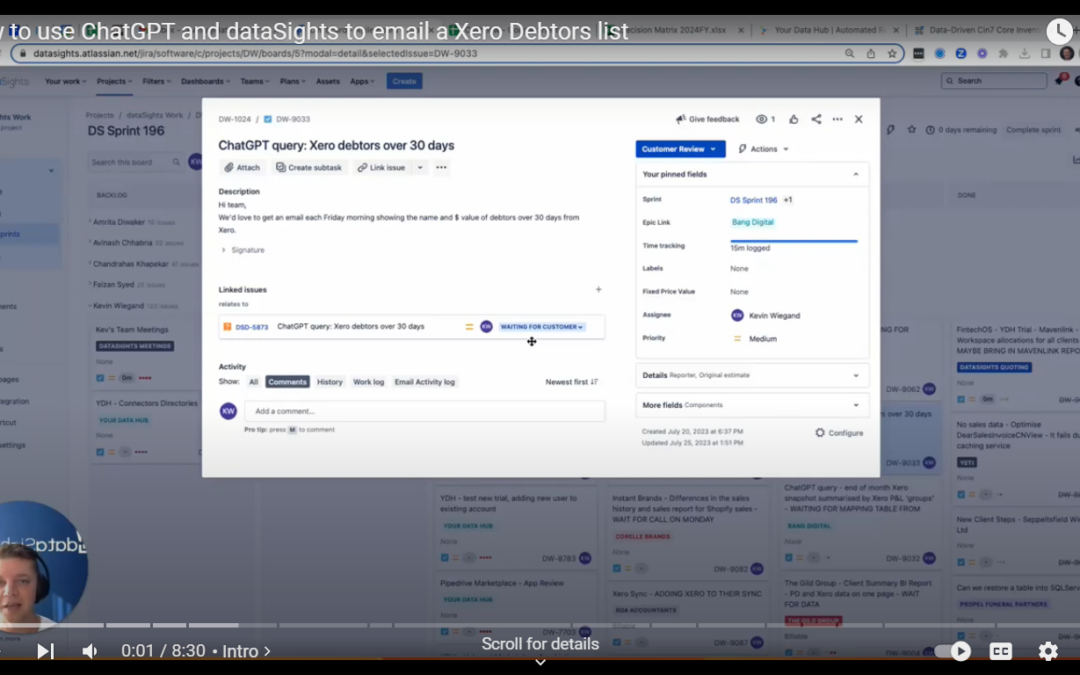The image size is (1080, 675).
Task: Click browser zoom magnifier icon
Action: tap(849, 53)
